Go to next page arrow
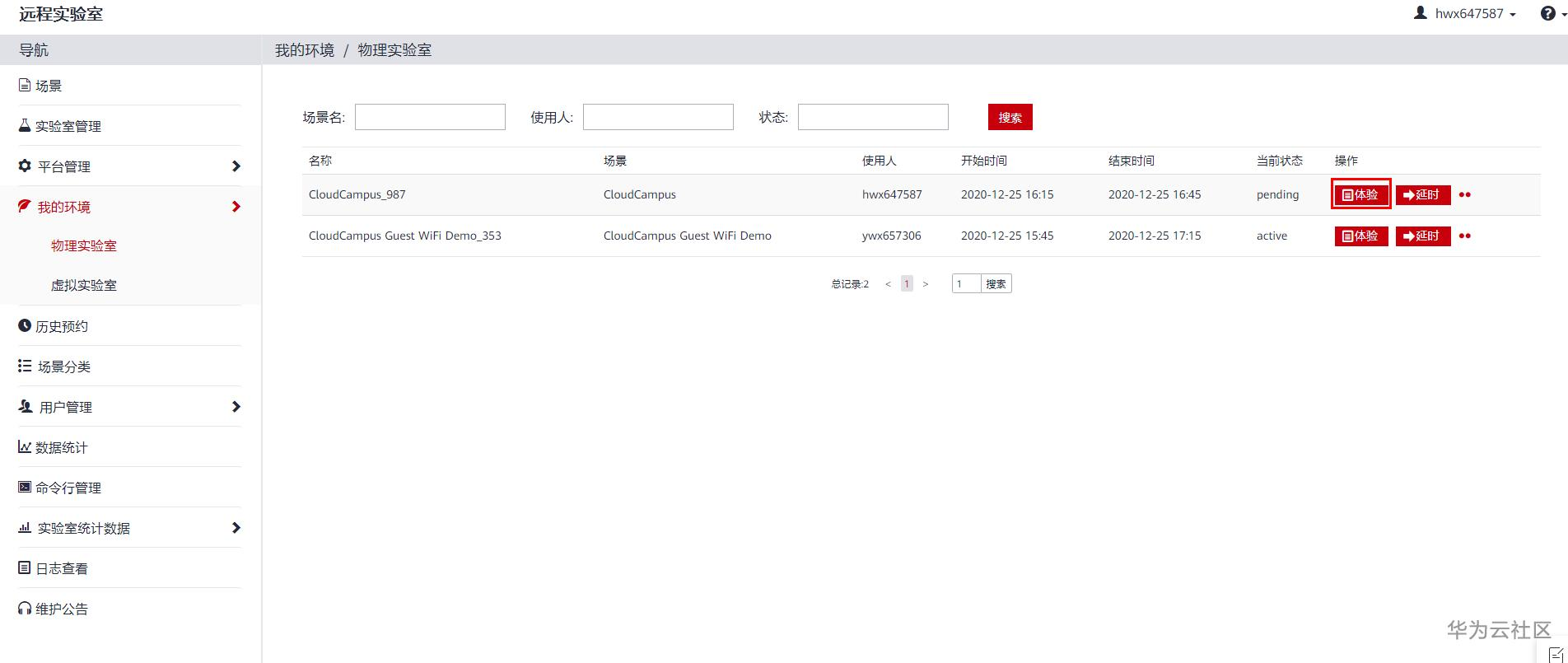The width and height of the screenshot is (1568, 663). pyautogui.click(x=926, y=284)
